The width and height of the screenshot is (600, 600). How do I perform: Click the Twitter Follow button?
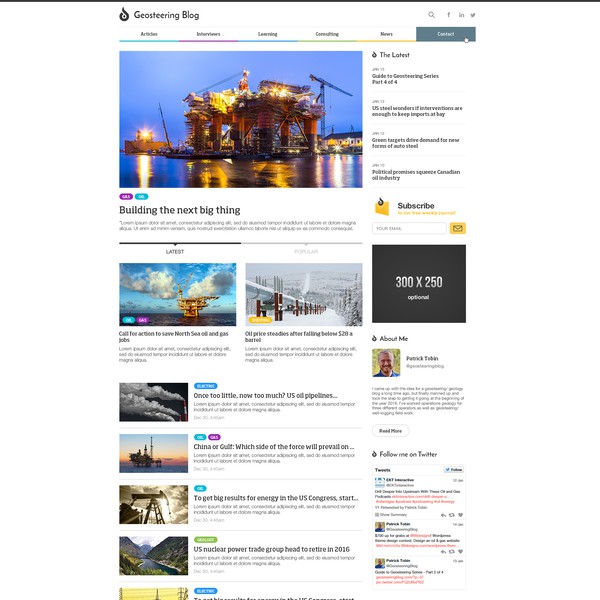click(x=453, y=470)
